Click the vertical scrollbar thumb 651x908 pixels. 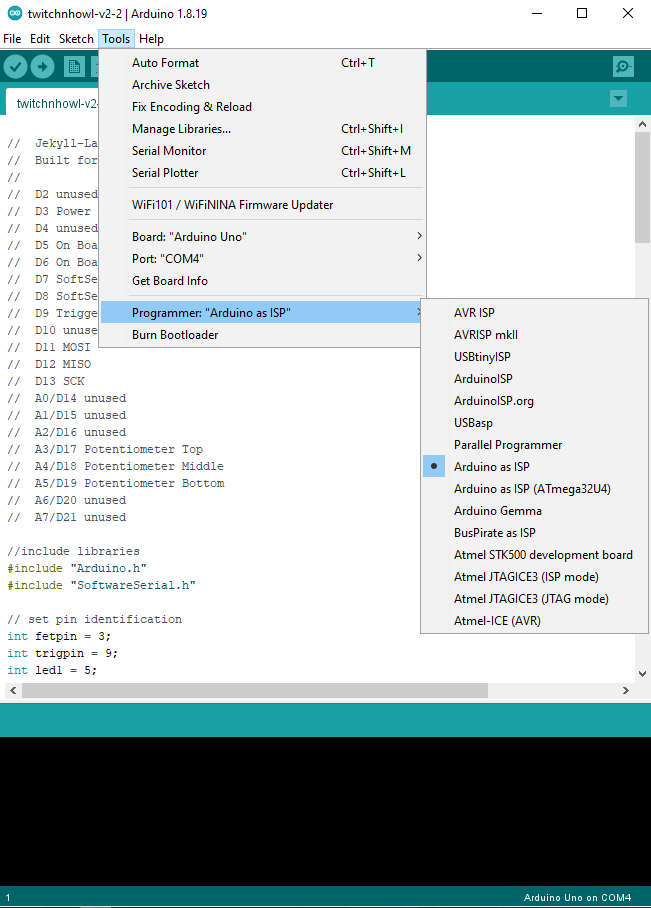coord(642,187)
